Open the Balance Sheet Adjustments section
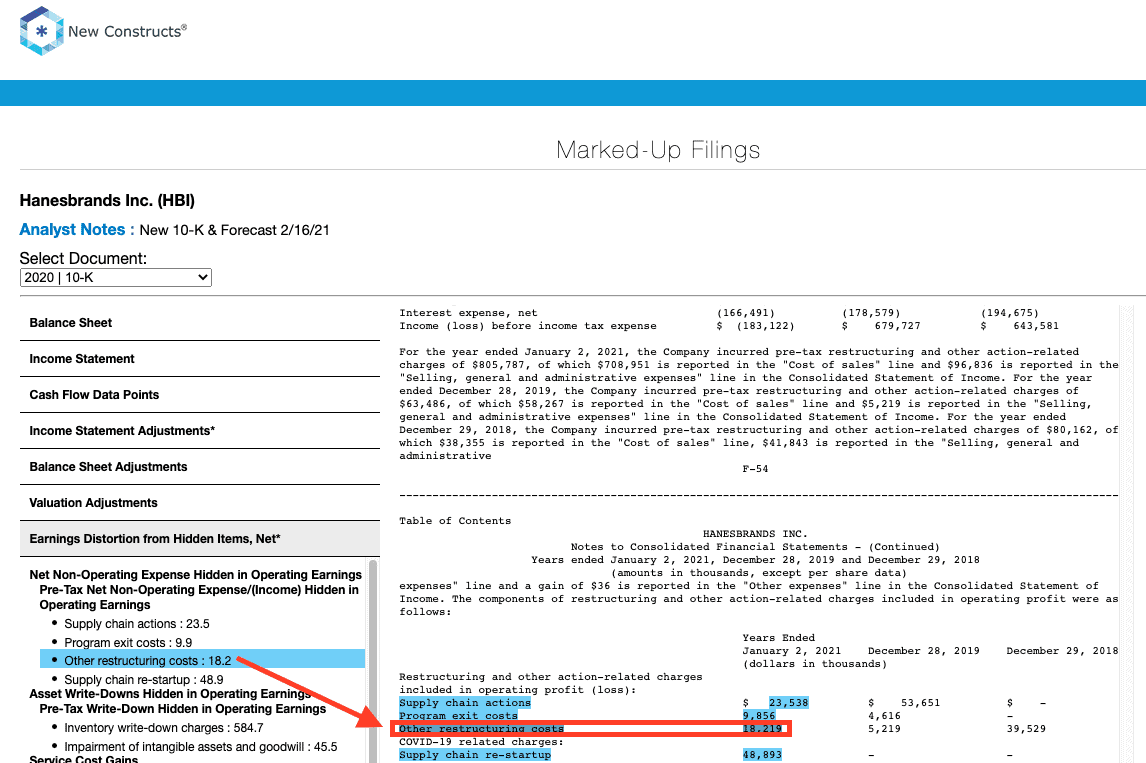Image resolution: width=1146 pixels, height=763 pixels. click(200, 466)
